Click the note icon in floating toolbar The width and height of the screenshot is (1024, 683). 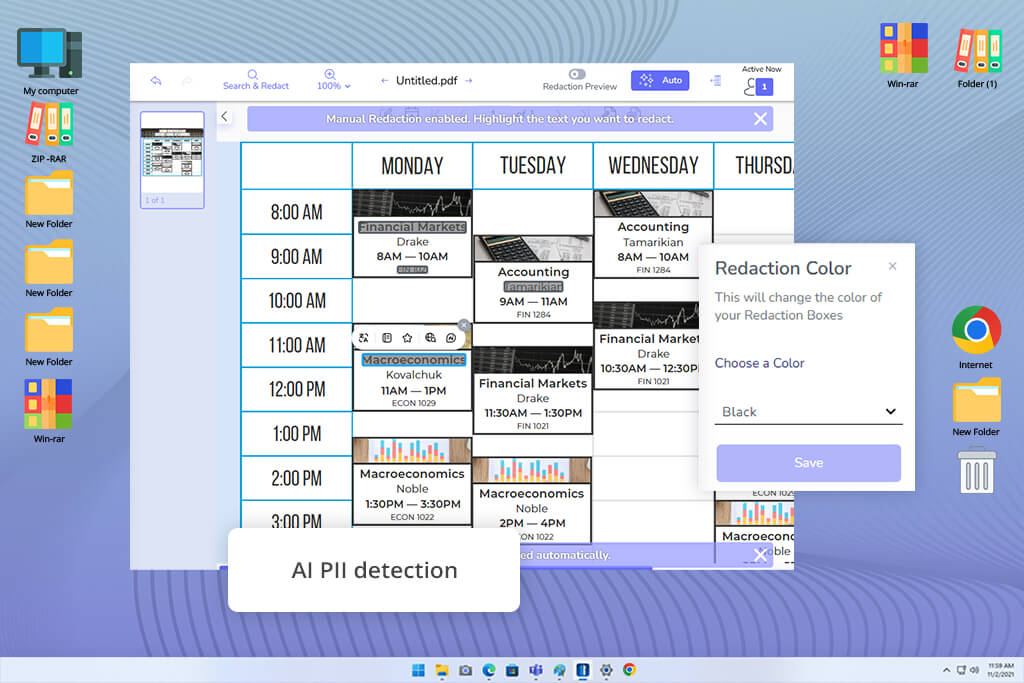pos(387,338)
